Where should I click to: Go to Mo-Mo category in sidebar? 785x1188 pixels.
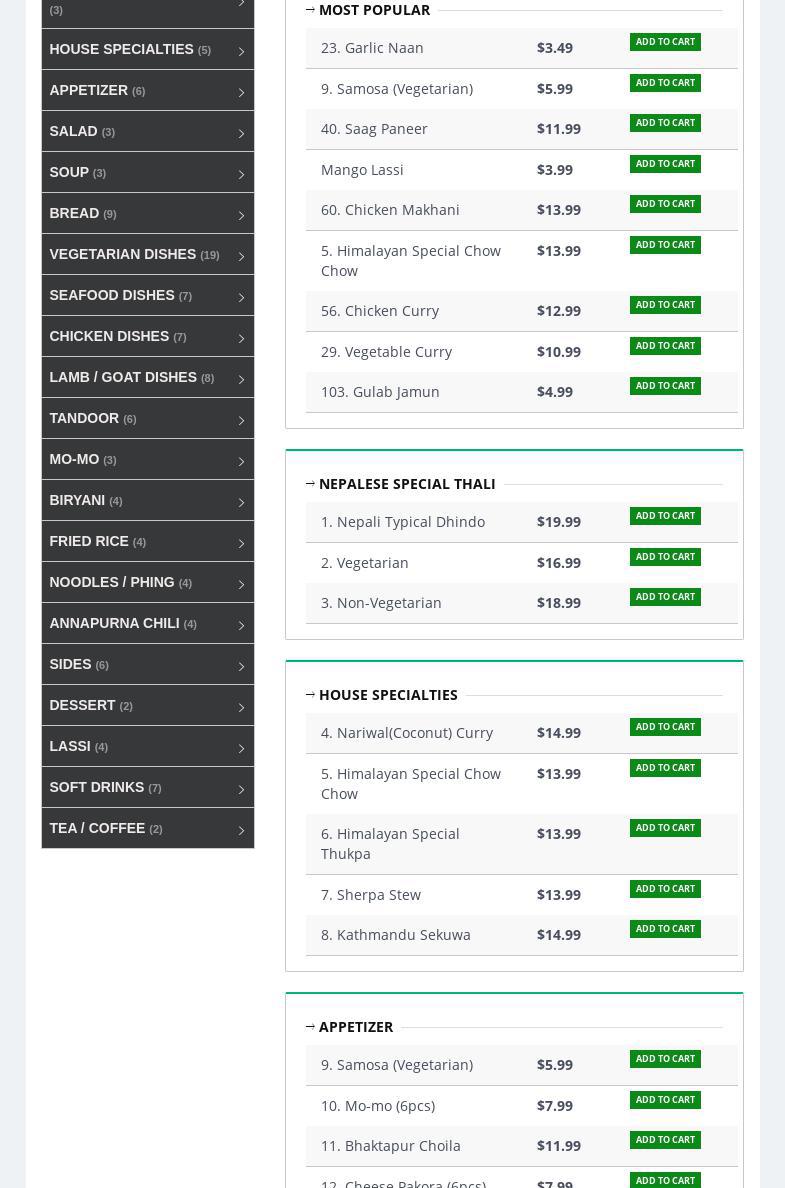pos(75,459)
